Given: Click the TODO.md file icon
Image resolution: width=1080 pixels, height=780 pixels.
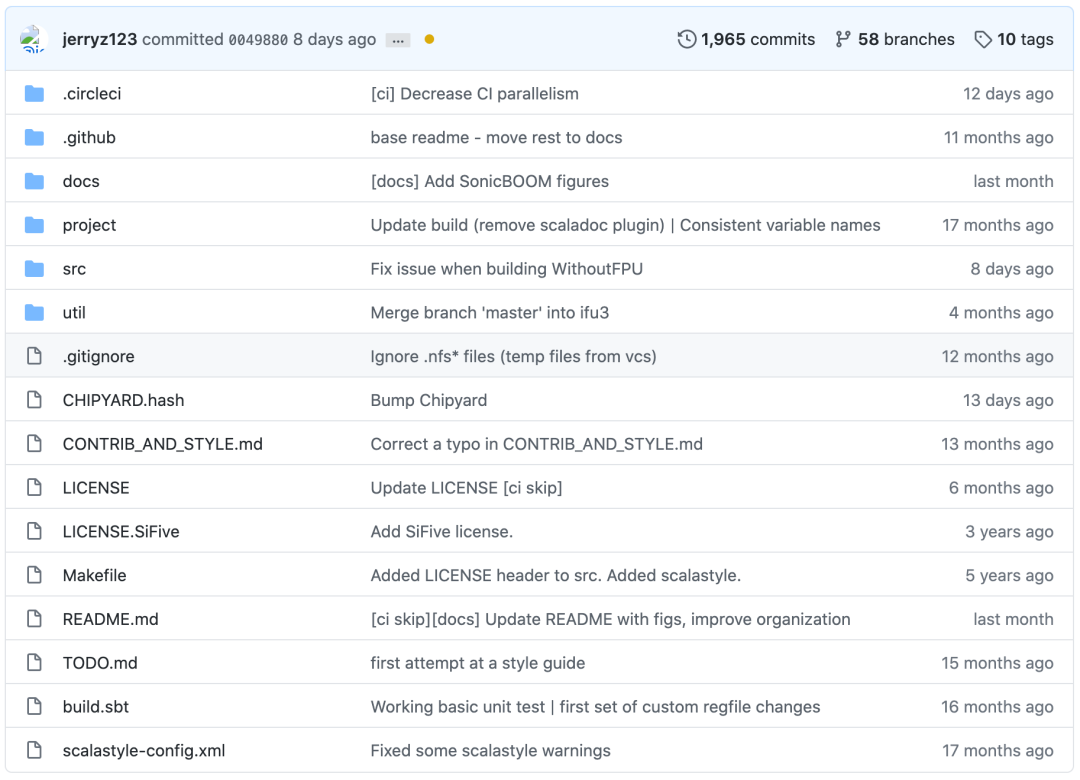Looking at the screenshot, I should pyautogui.click(x=34, y=663).
